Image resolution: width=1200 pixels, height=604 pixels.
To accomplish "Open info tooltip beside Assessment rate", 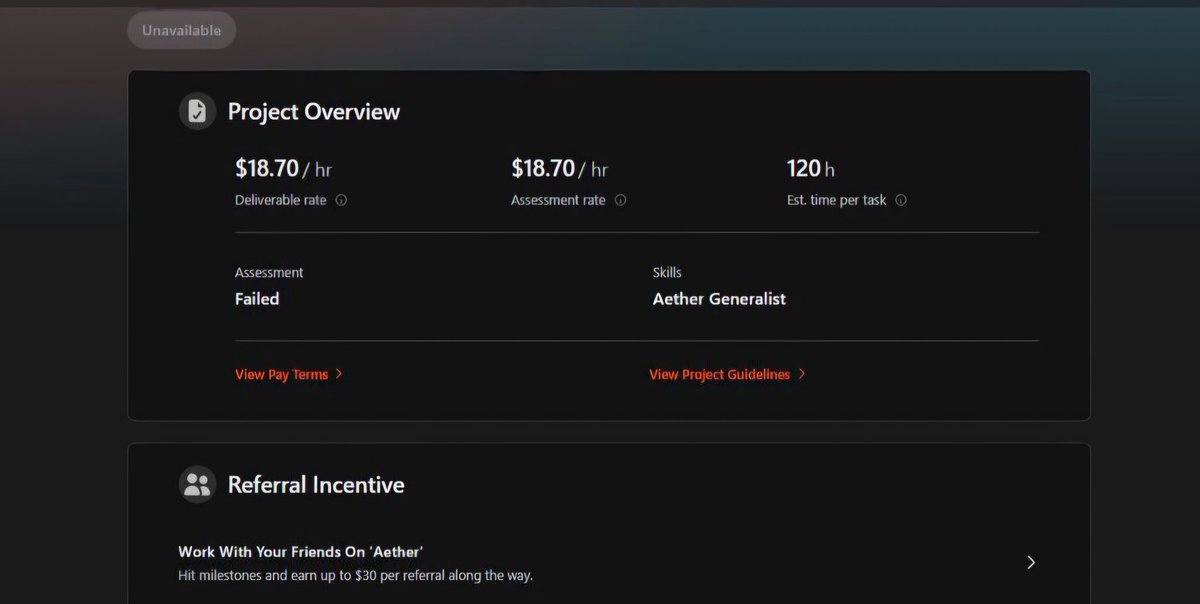I will (620, 200).
